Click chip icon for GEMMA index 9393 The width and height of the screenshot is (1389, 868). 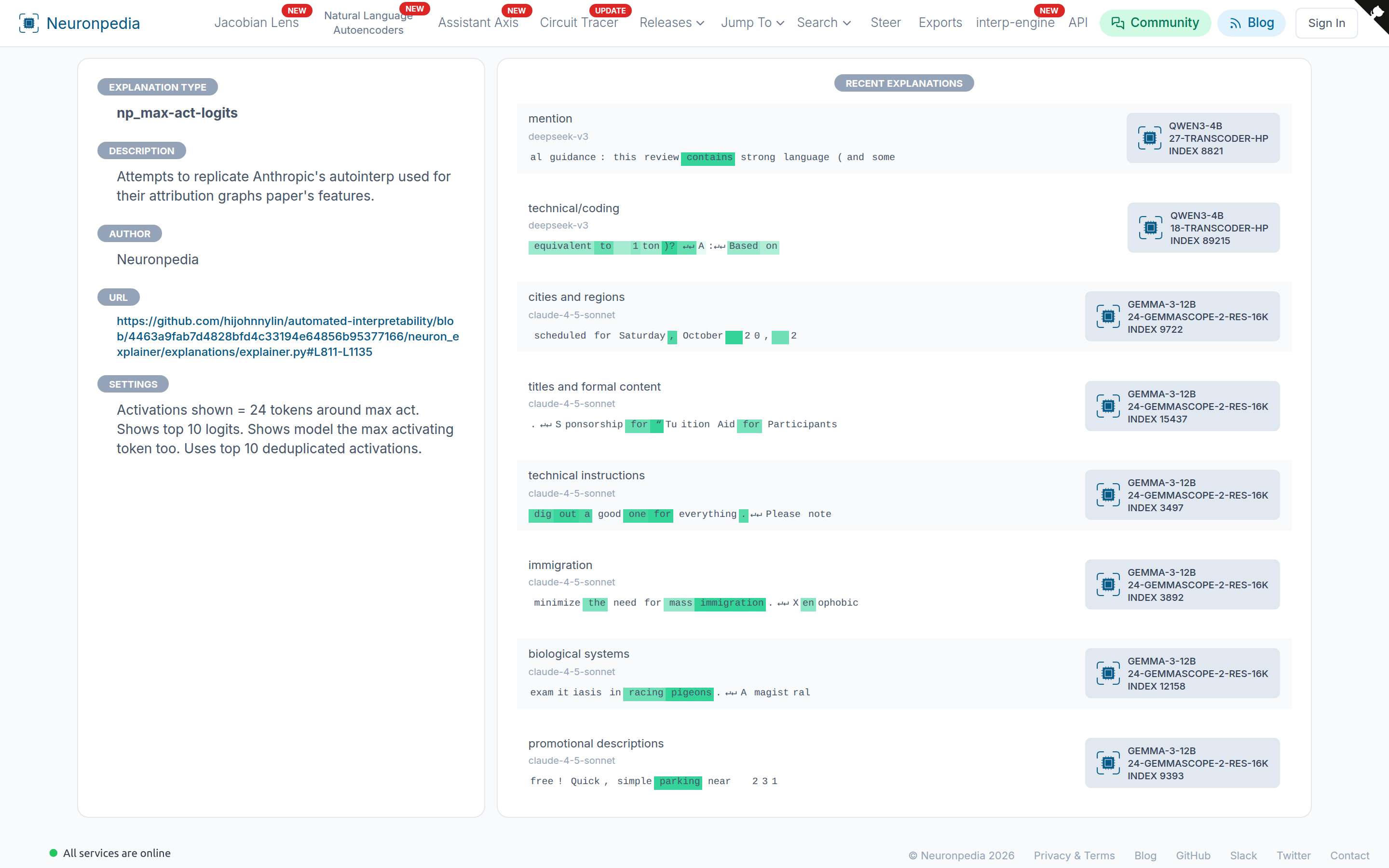click(1108, 763)
